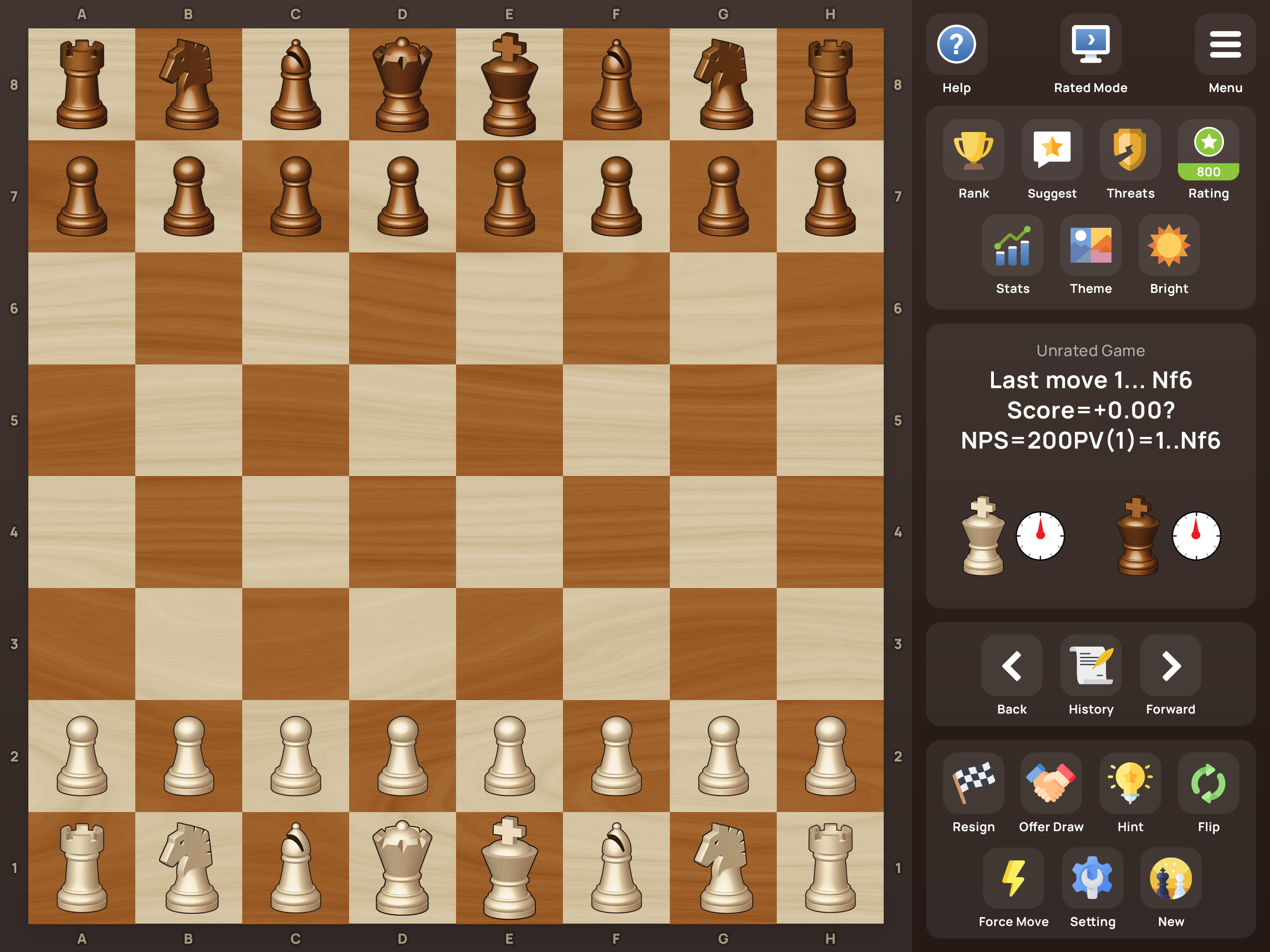
Task: Toggle Rated Mode on
Action: tap(1090, 45)
